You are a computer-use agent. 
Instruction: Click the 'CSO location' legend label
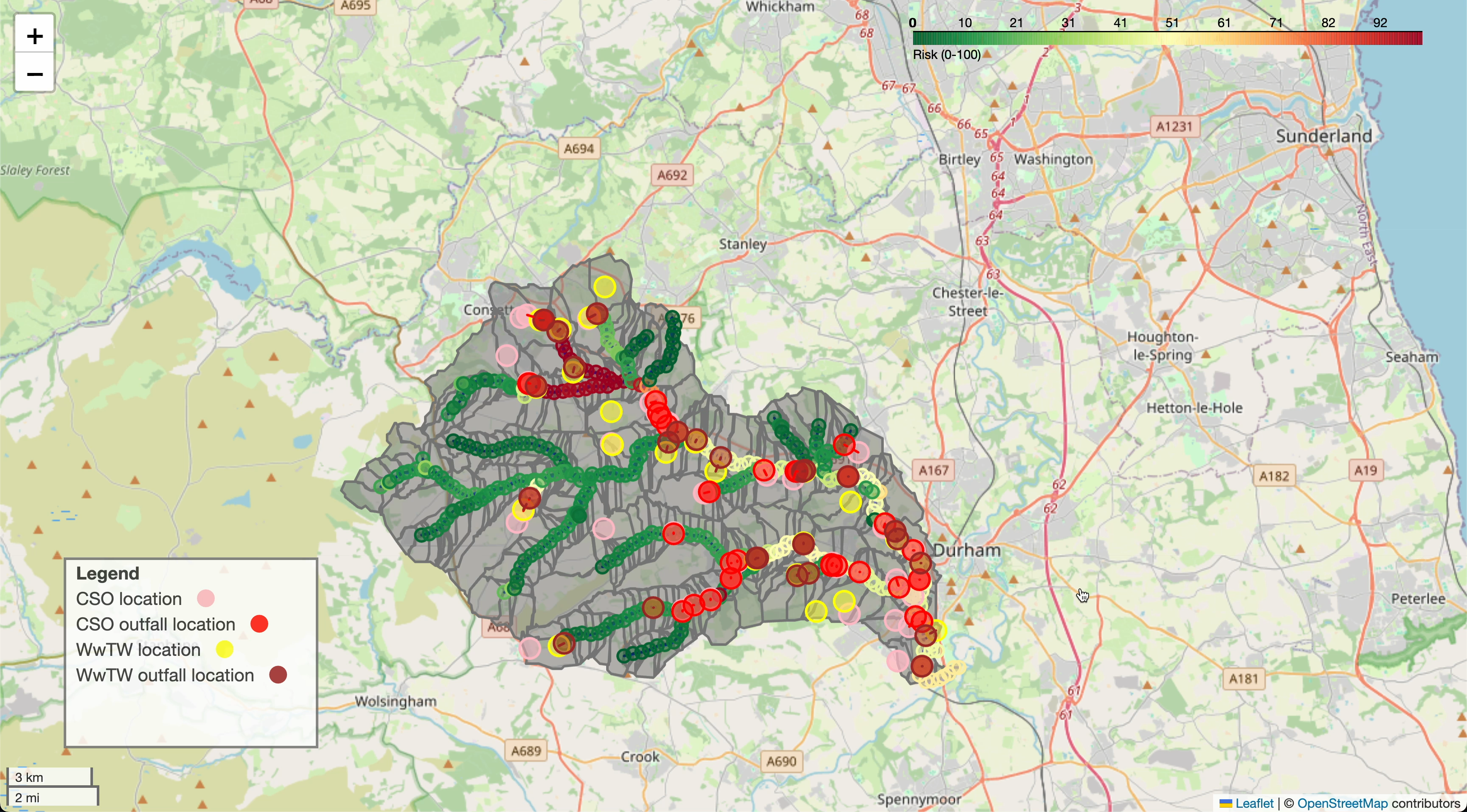(x=129, y=599)
